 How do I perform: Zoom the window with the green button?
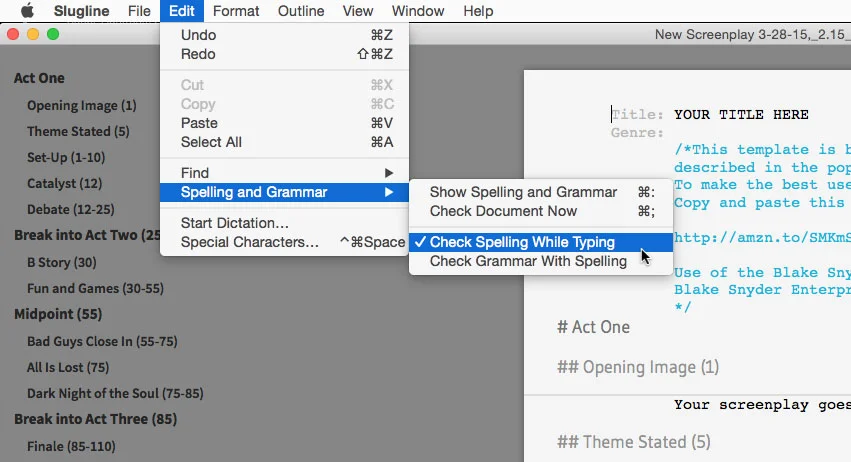(x=53, y=34)
